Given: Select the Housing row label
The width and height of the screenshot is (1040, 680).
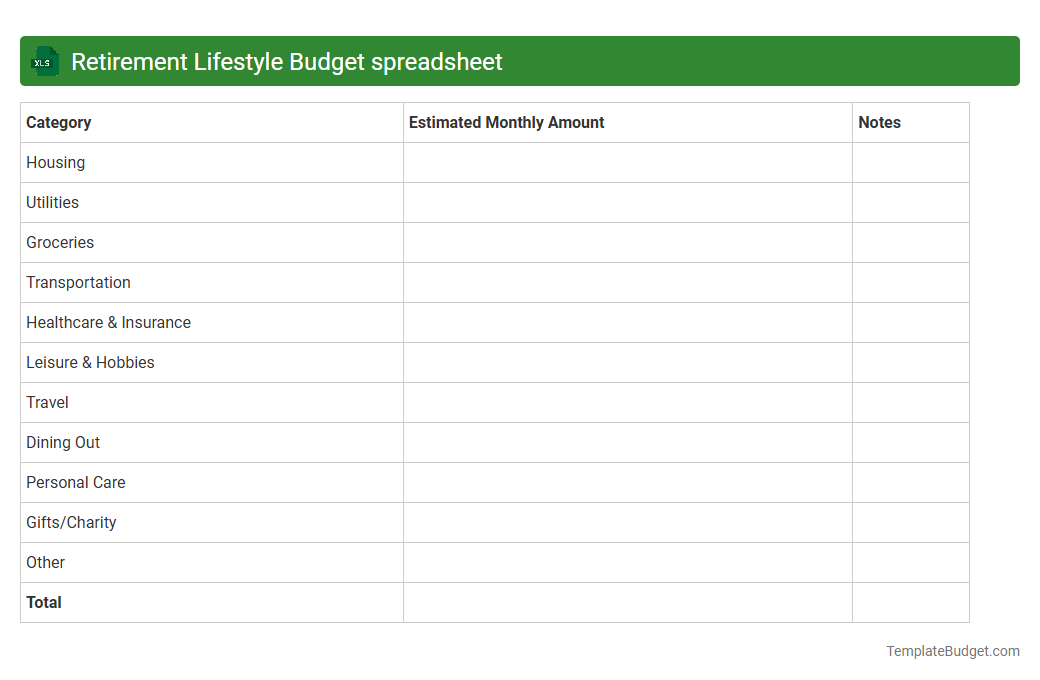Looking at the screenshot, I should point(55,162).
